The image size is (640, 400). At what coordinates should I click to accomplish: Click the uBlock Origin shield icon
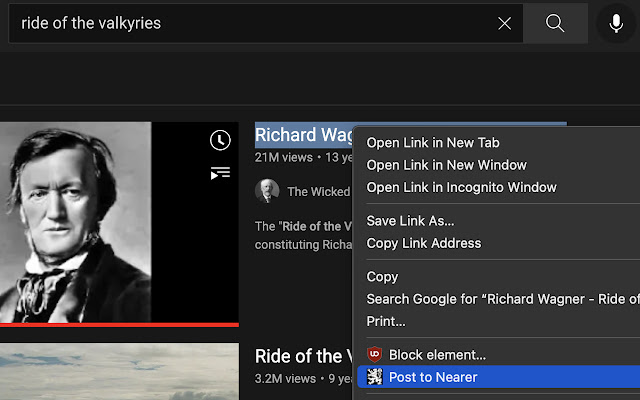pyautogui.click(x=374, y=354)
